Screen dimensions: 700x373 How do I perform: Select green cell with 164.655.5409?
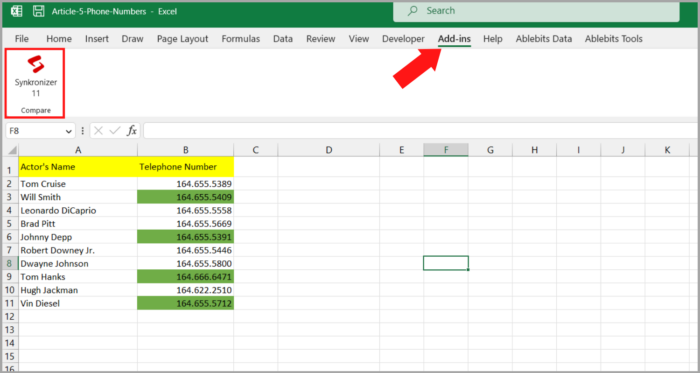(186, 197)
